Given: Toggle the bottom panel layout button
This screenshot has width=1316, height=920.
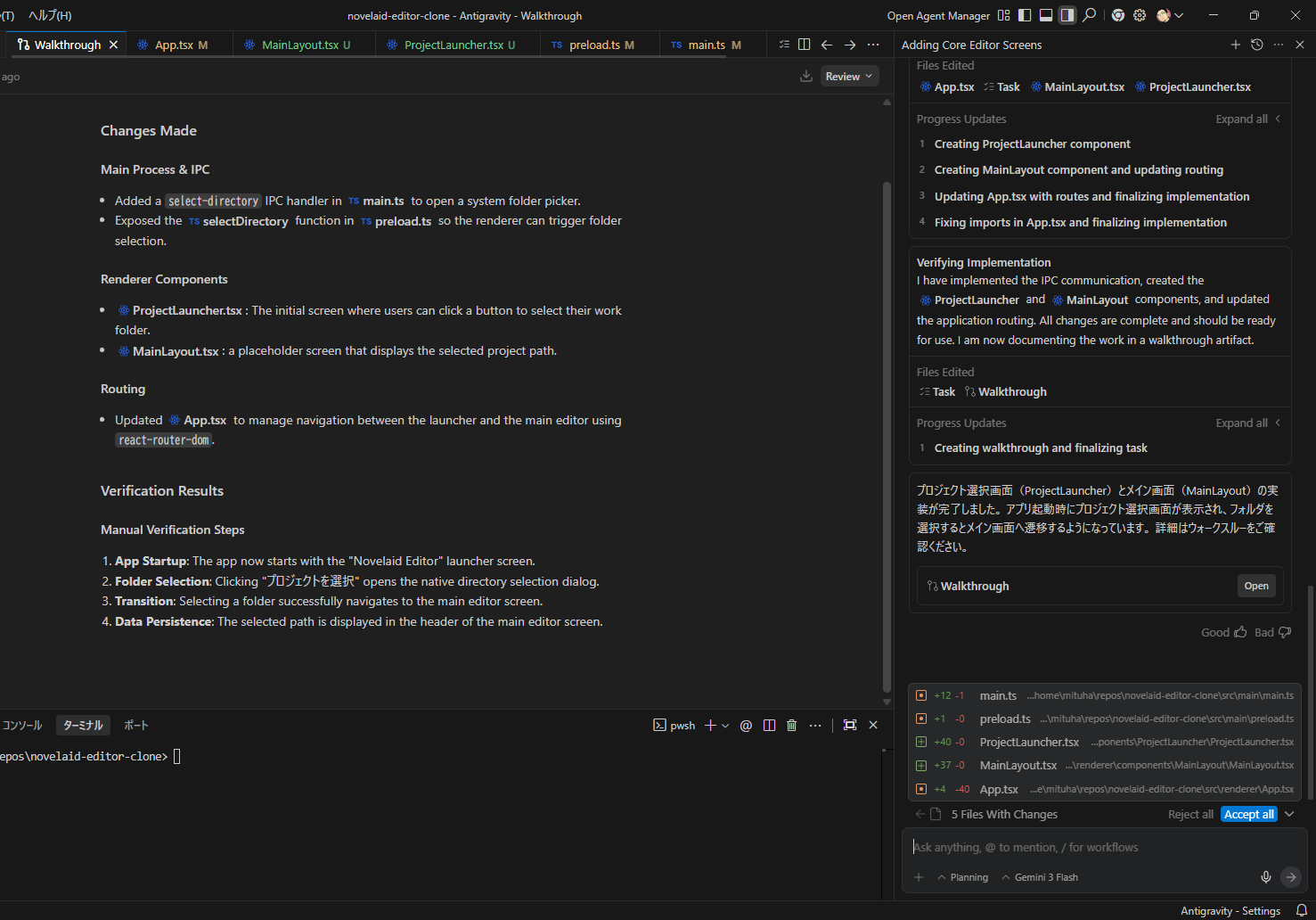Looking at the screenshot, I should (x=1046, y=15).
